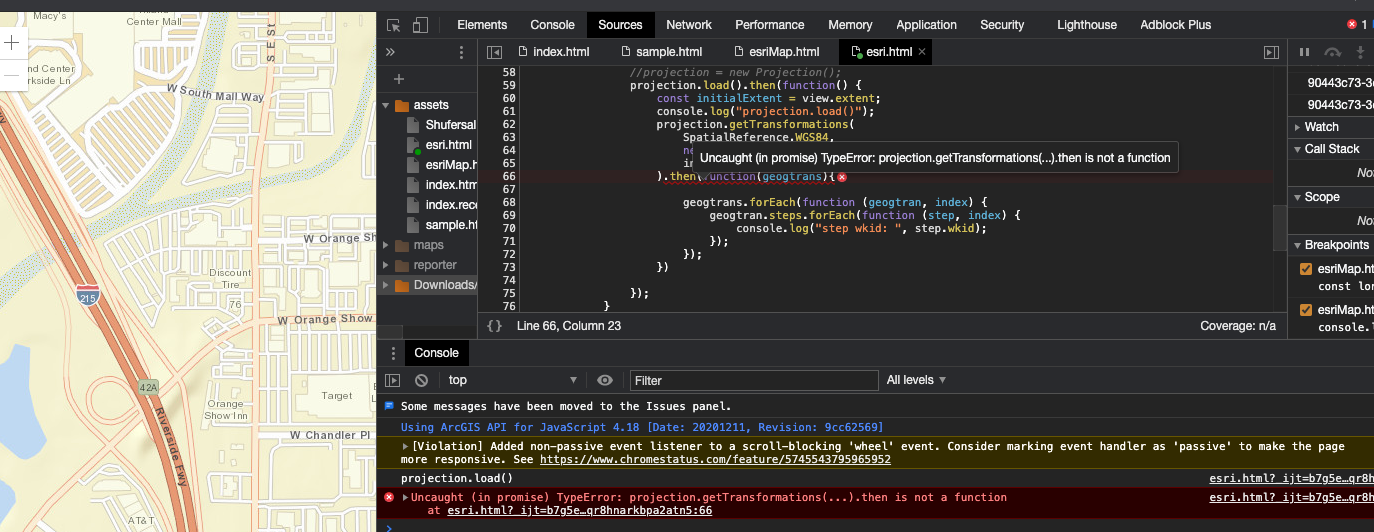
Task: Click the clear console icon
Action: coord(422,380)
